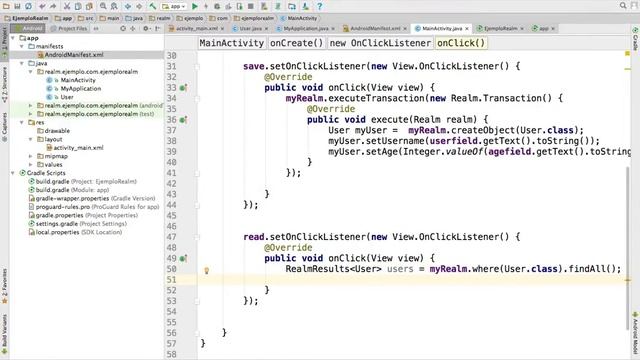Screen dimensions: 640x360
Task: Click the collapse all icon in project panel
Action: tap(133, 29)
